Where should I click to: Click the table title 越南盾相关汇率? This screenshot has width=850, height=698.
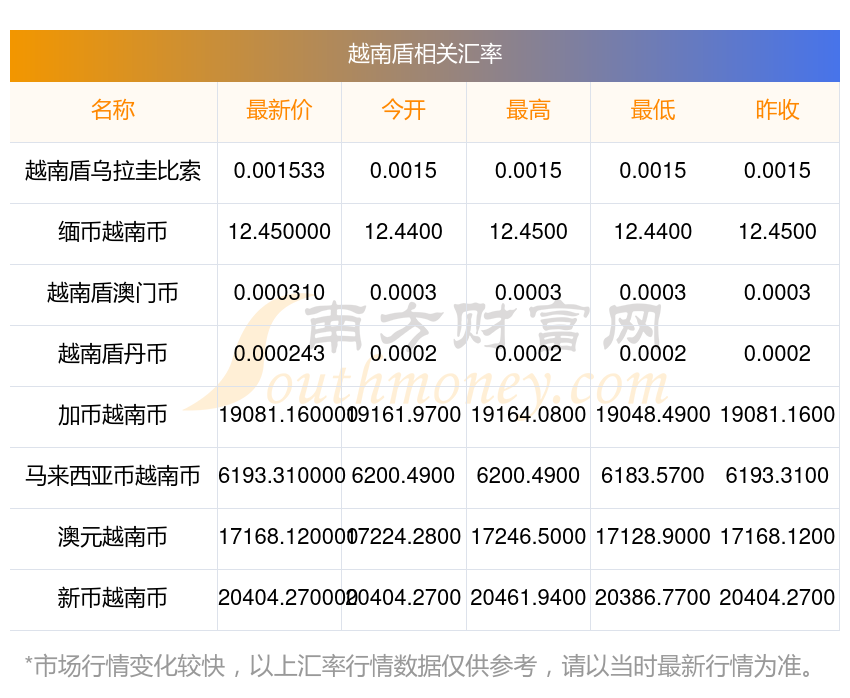tap(424, 54)
